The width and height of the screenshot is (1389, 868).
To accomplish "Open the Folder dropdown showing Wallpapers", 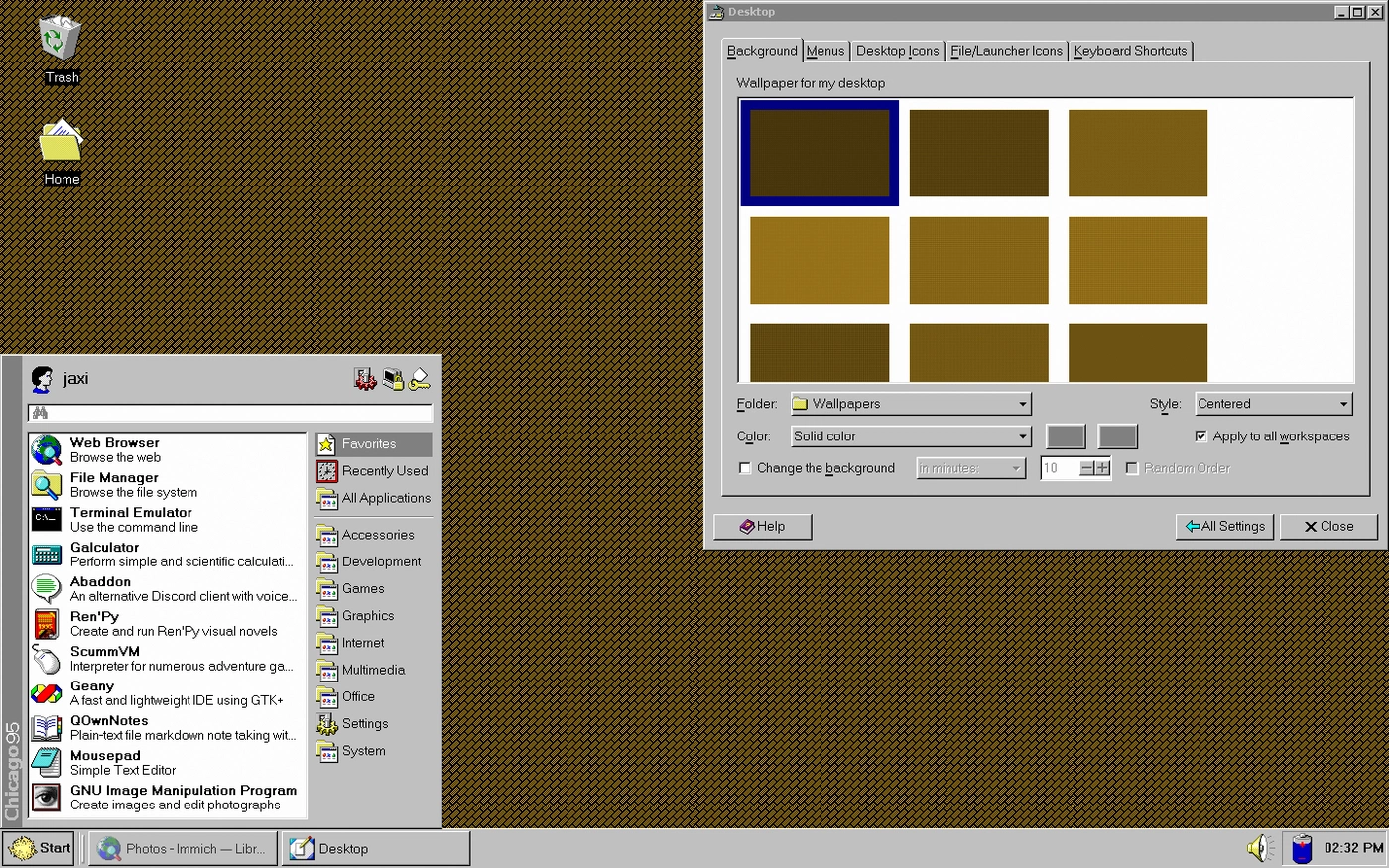I will pyautogui.click(x=911, y=404).
